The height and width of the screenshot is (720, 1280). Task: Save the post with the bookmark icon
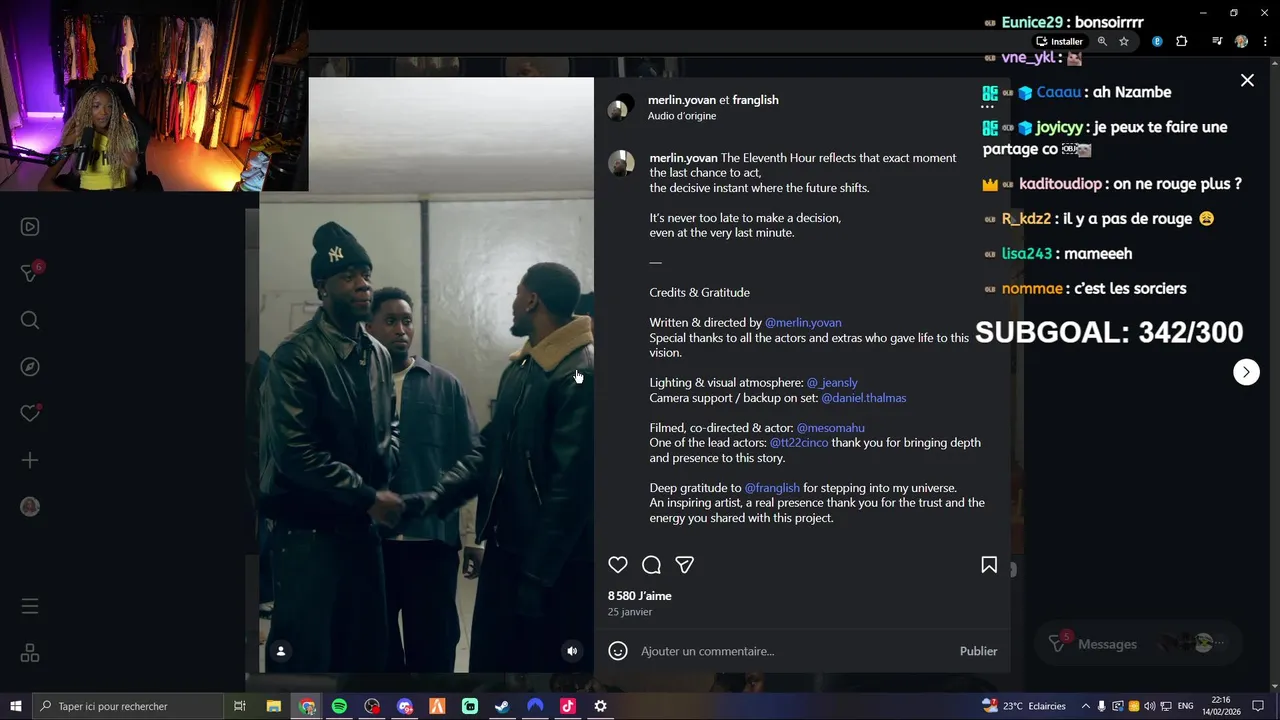tap(989, 565)
